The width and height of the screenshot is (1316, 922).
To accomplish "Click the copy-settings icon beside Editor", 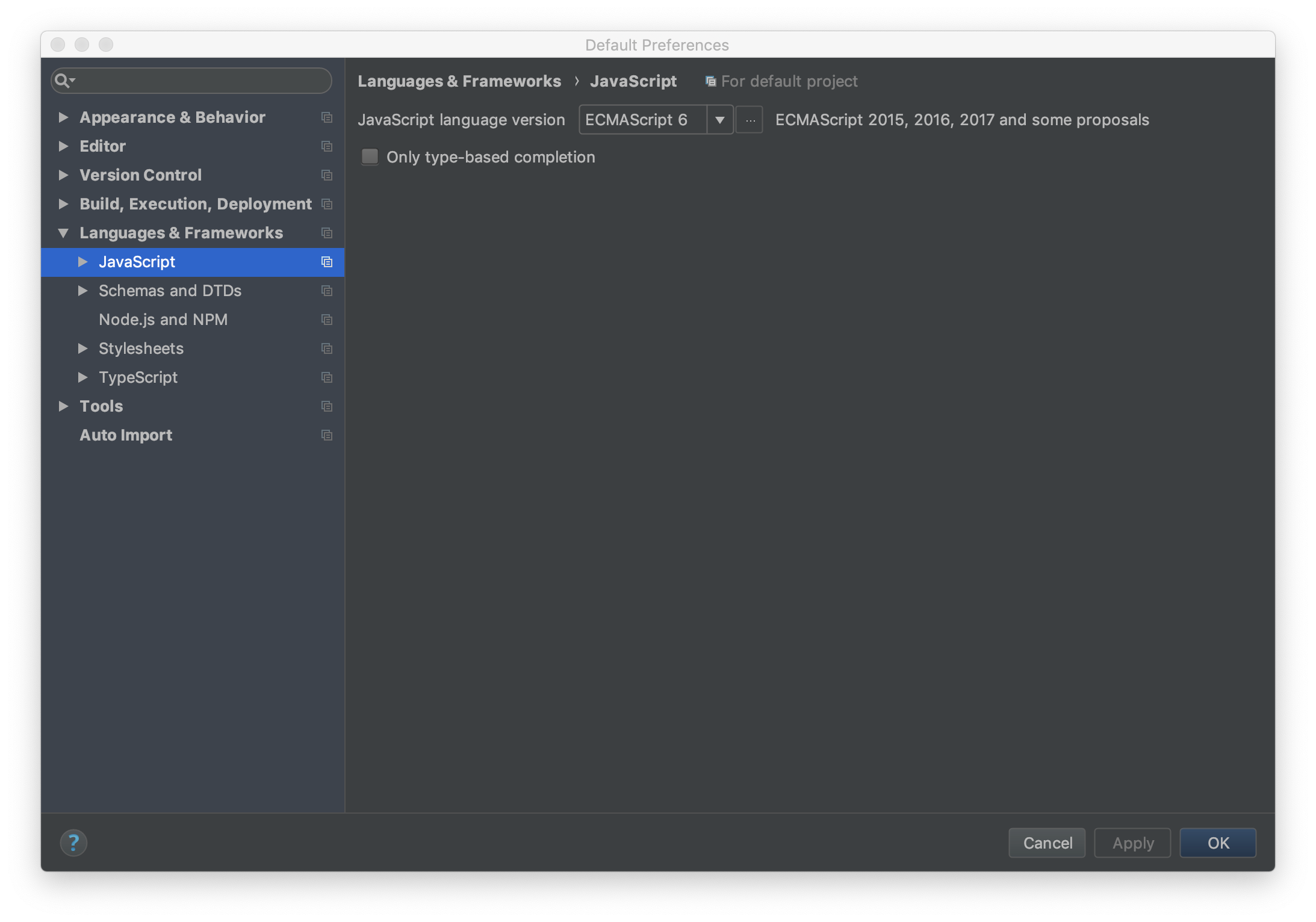I will pos(326,146).
